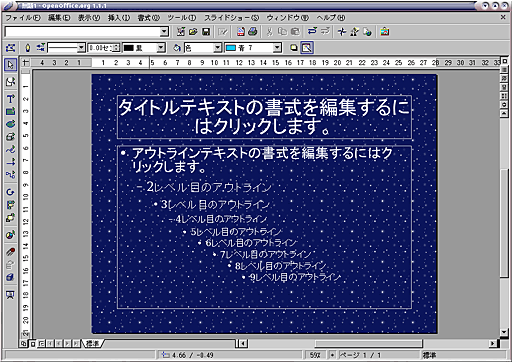Open the Effects tool
Image resolution: width=512 pixels, height=362 pixels.
tap(11, 252)
